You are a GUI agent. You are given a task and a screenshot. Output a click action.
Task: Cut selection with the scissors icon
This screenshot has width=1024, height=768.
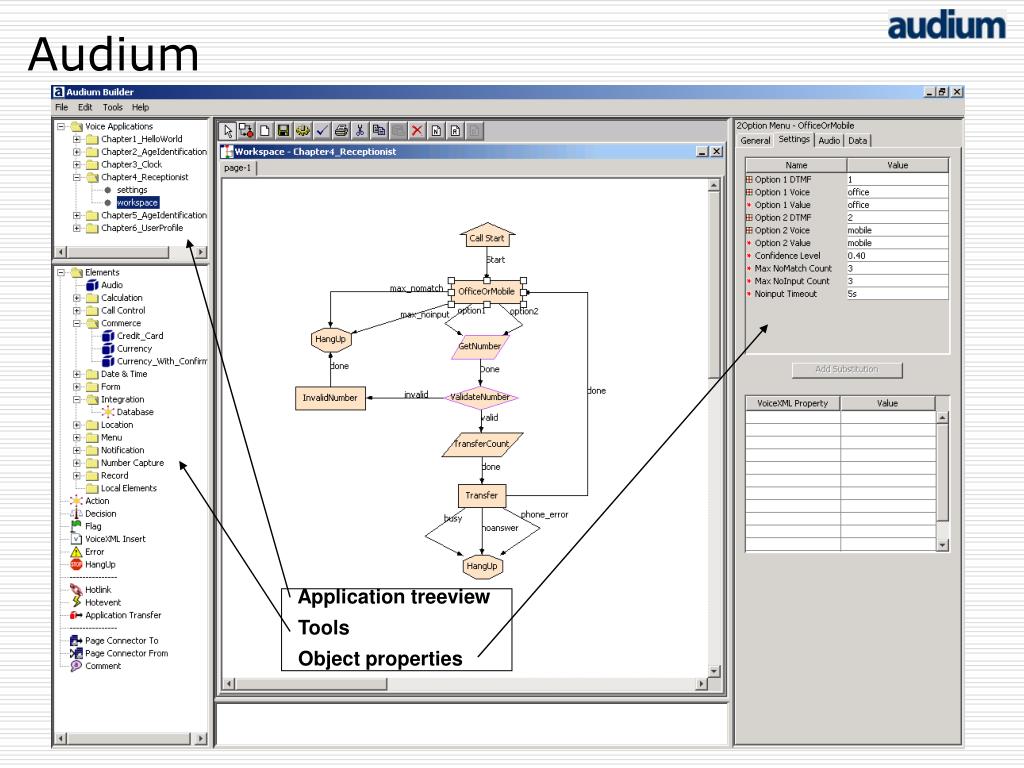click(359, 131)
